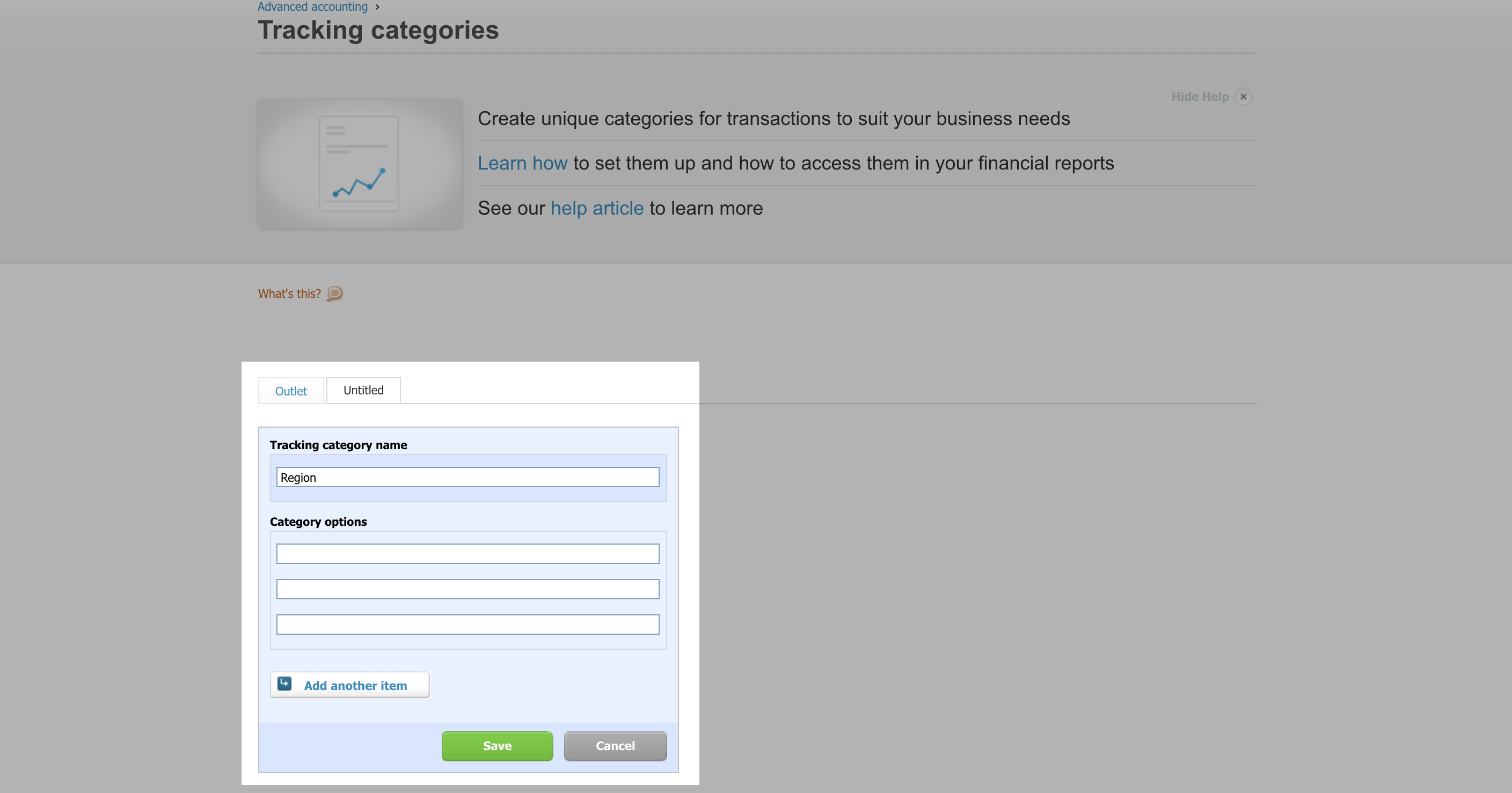Click the third empty category option field

click(467, 624)
